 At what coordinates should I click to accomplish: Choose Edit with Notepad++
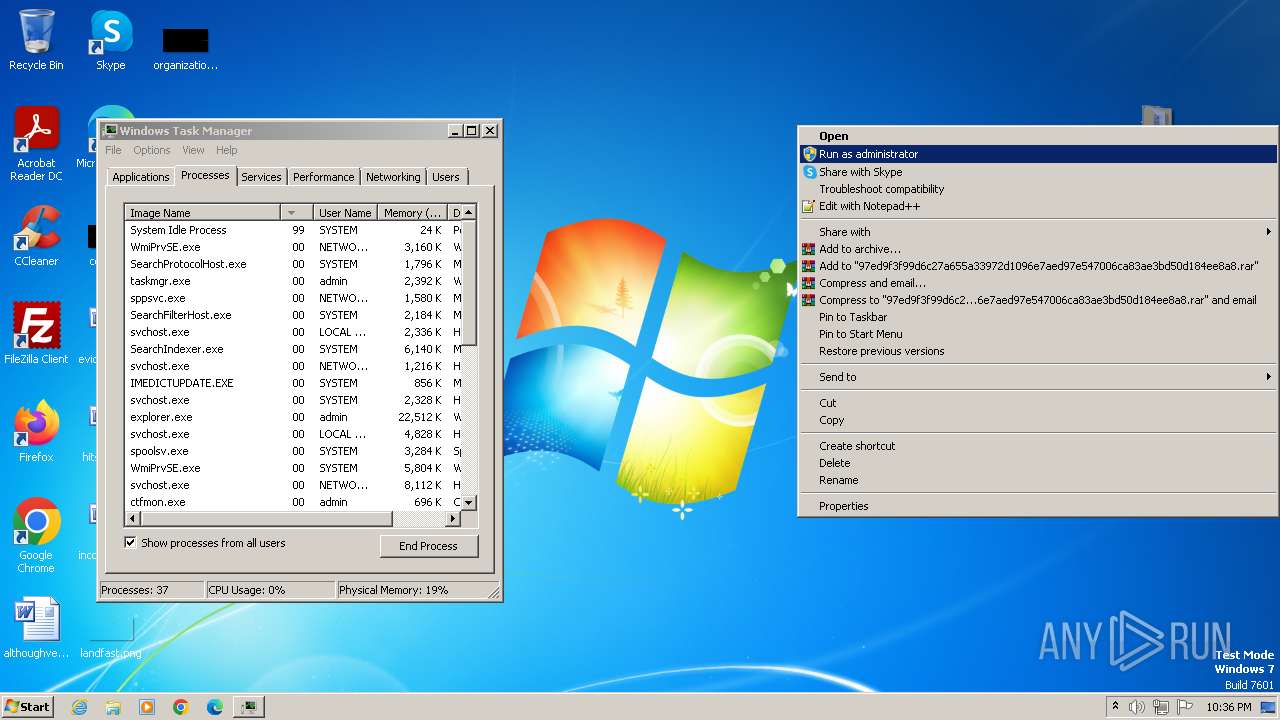1038,206
